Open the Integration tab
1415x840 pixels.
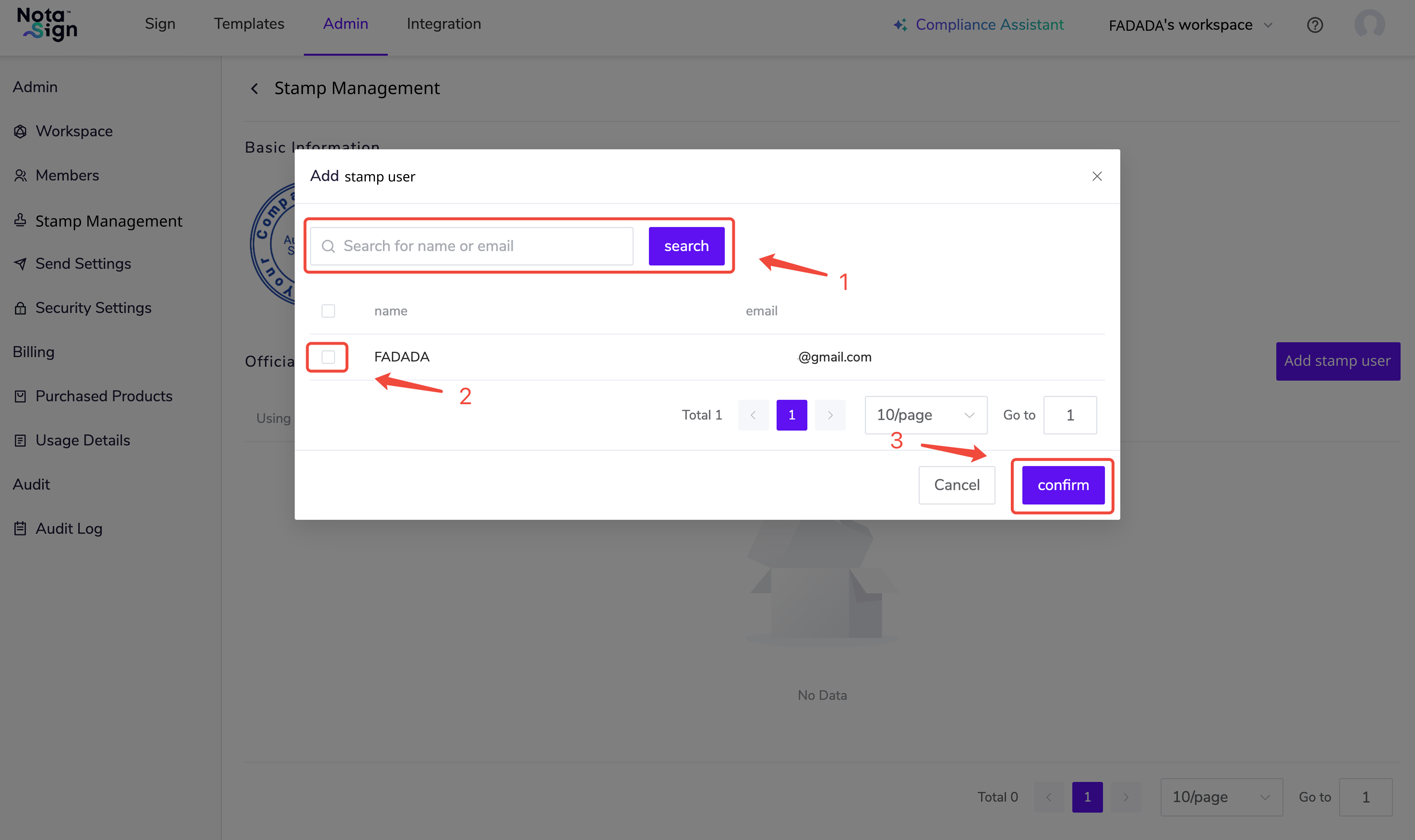point(443,24)
